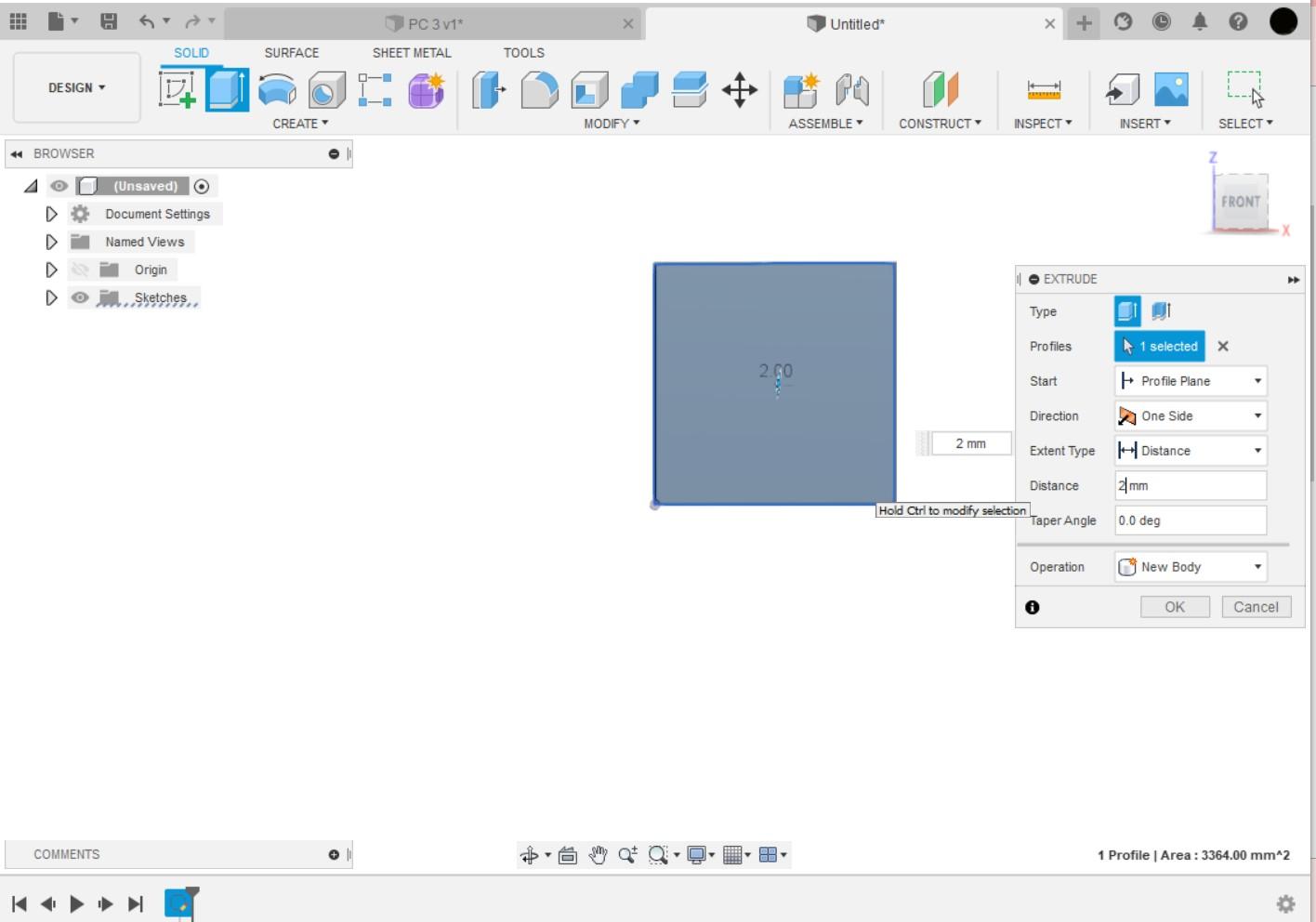Viewport: 1316px width, 922px height.
Task: Click the timeline Play button
Action: 77,903
